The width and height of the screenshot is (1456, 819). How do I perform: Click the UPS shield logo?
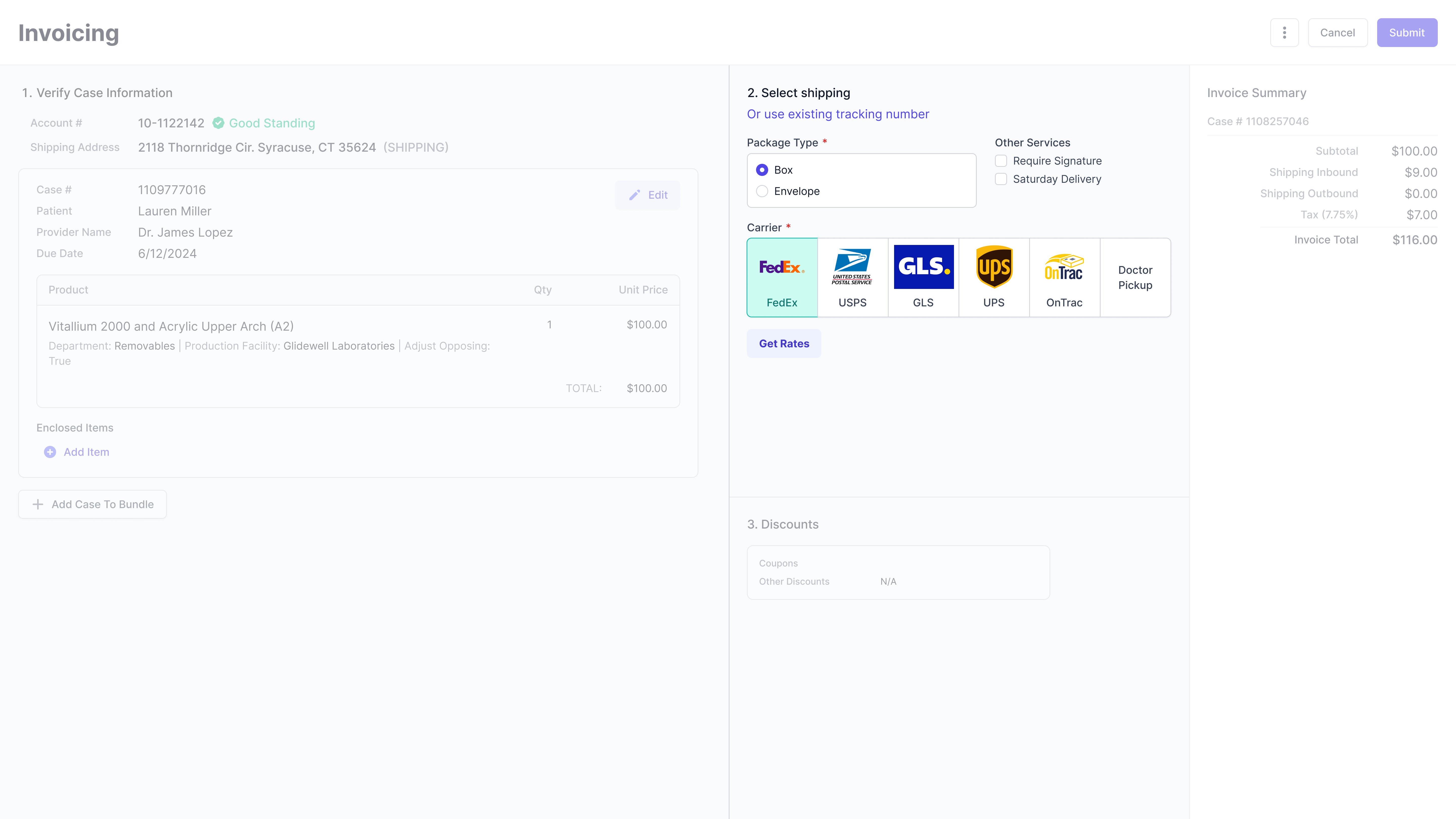coord(994,267)
